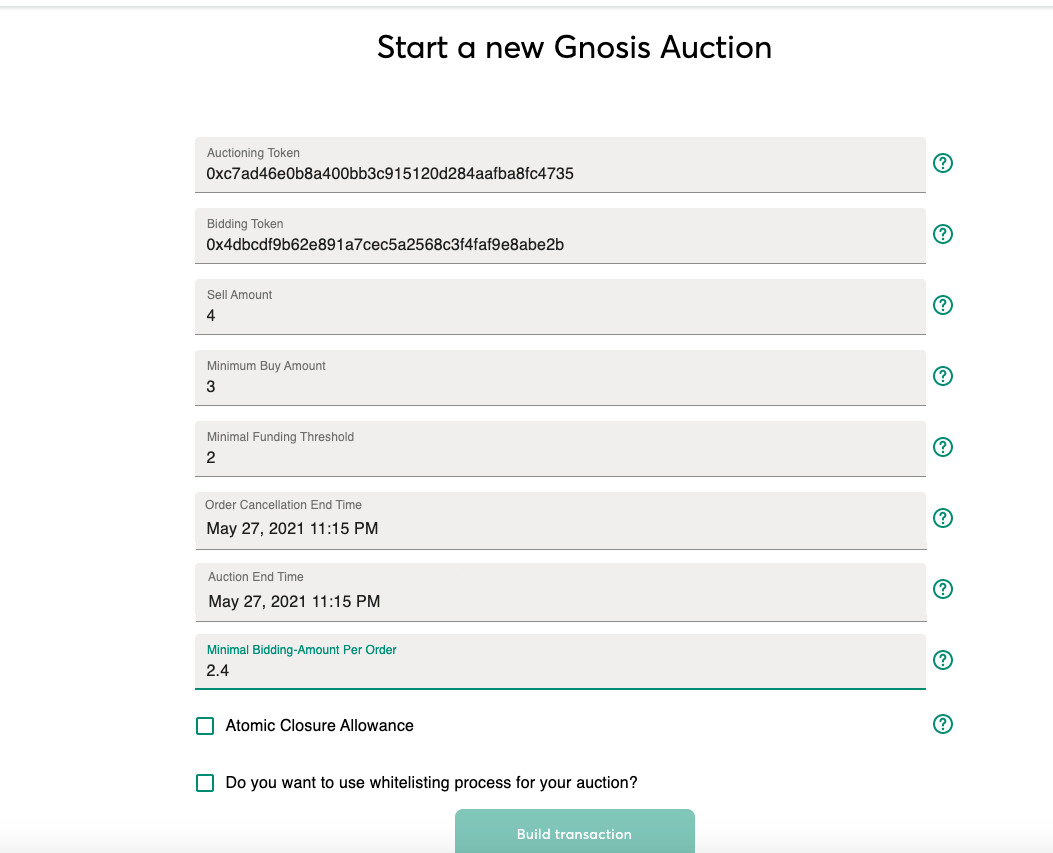The width and height of the screenshot is (1053, 853).
Task: Enable the Atomic Closure Allowance checkbox
Action: (x=205, y=726)
